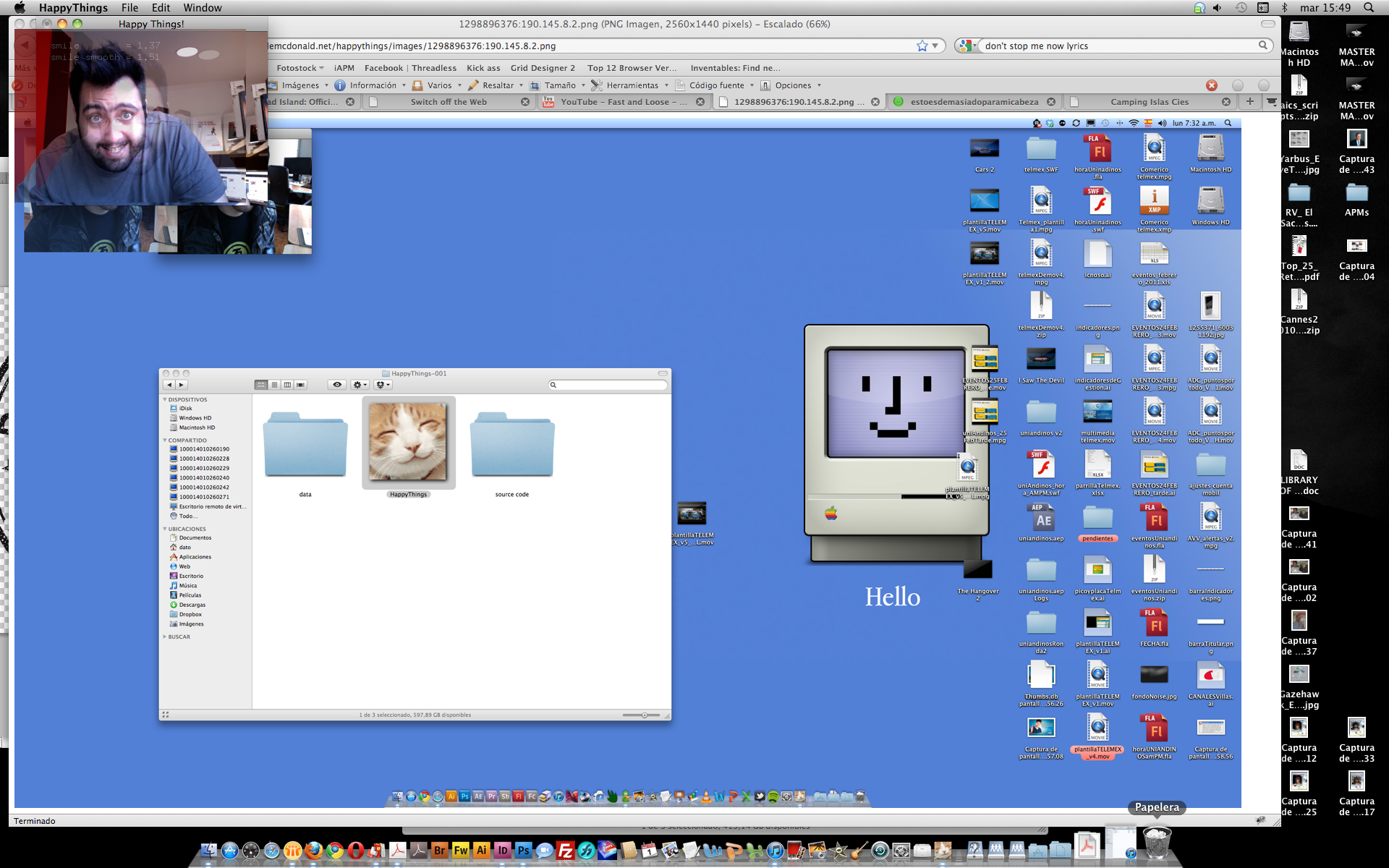
Task: Open Firefox from the dock
Action: pos(313,851)
